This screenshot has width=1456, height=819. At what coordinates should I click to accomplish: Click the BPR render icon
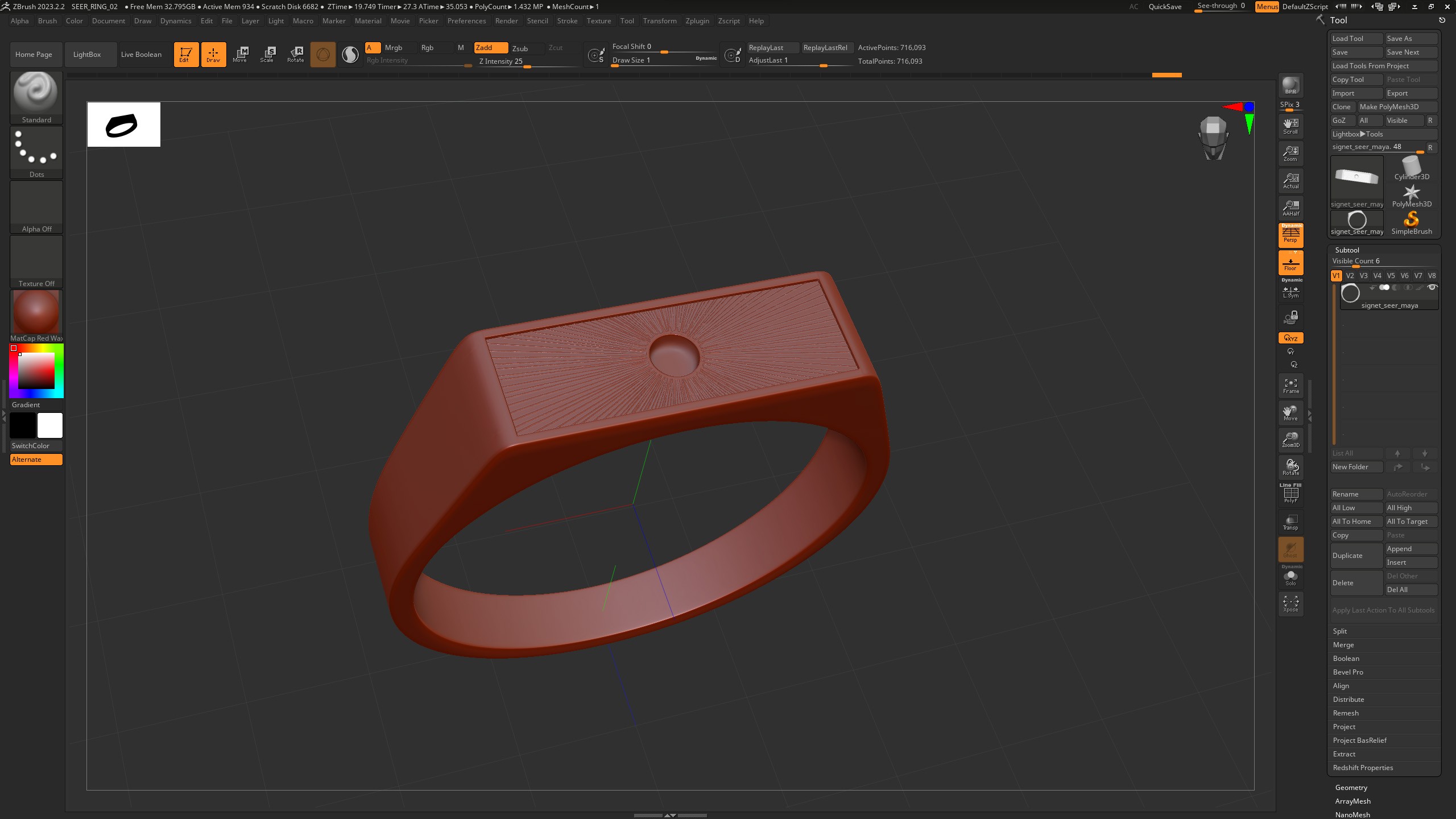pos(1290,85)
